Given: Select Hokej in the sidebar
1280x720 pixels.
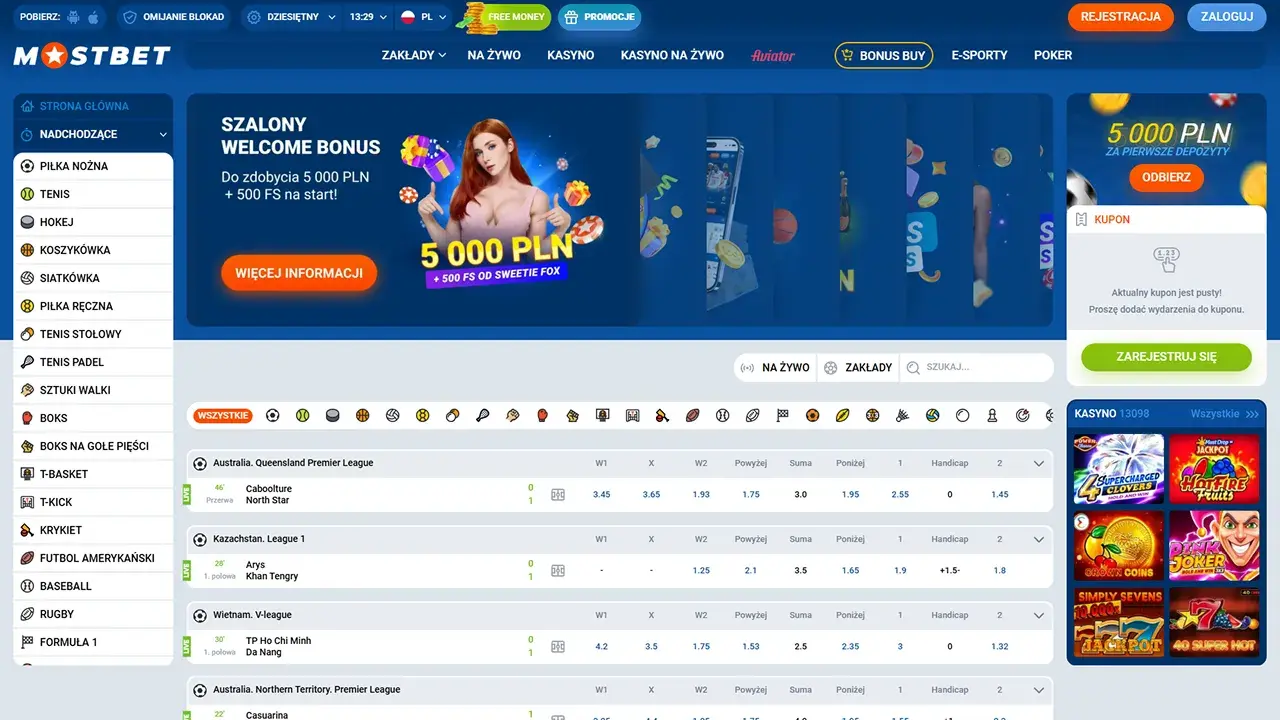Looking at the screenshot, I should point(93,222).
